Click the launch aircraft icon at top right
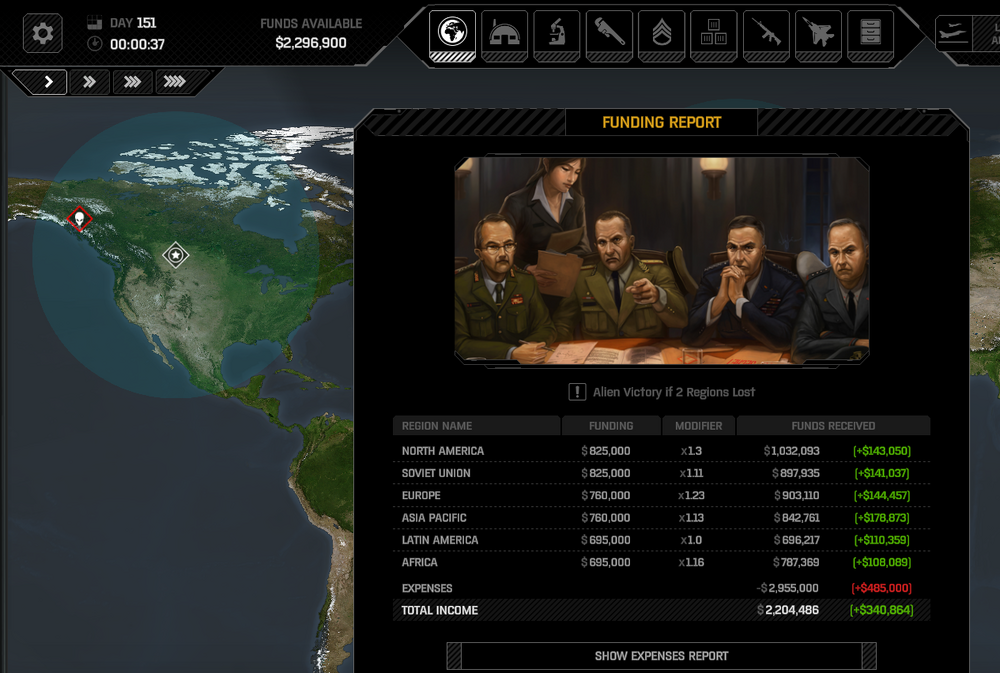 click(954, 33)
